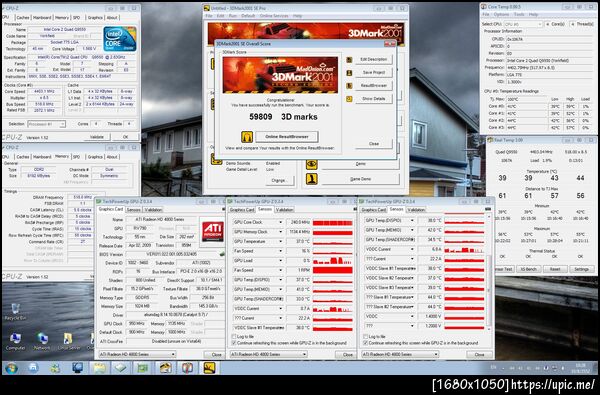Image resolution: width=600 pixels, height=395 pixels.
Task: Click the 3DMark2001 title bar icon
Action: 207,8
